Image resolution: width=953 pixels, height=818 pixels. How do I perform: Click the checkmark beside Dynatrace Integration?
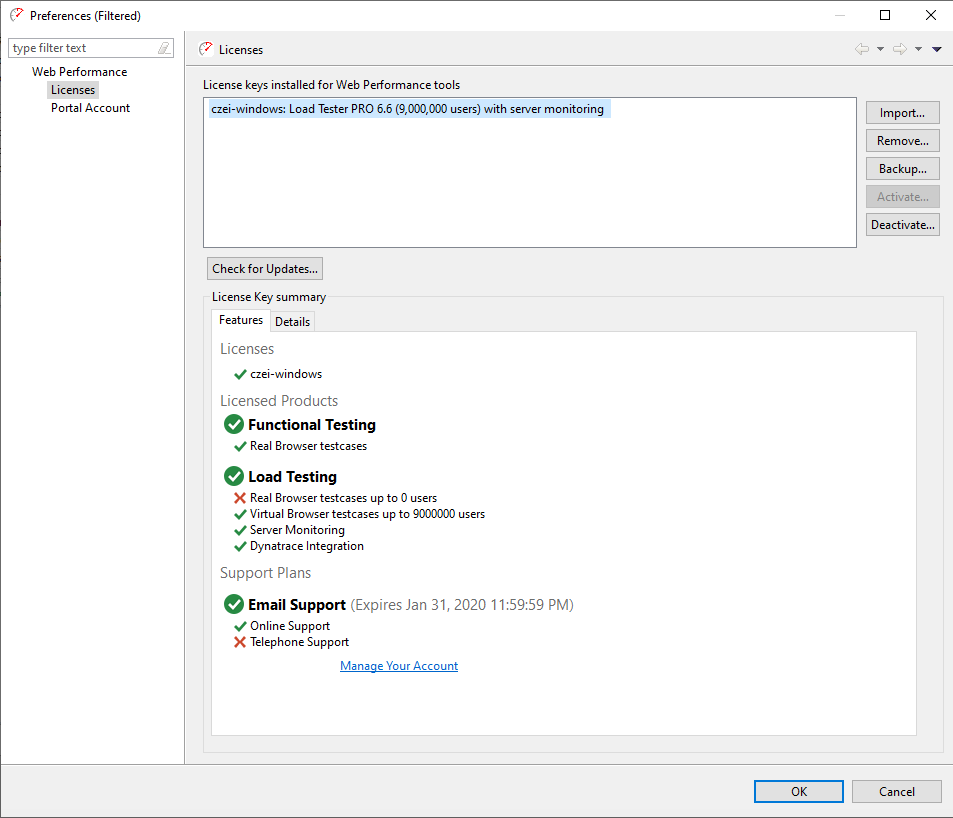tap(240, 547)
